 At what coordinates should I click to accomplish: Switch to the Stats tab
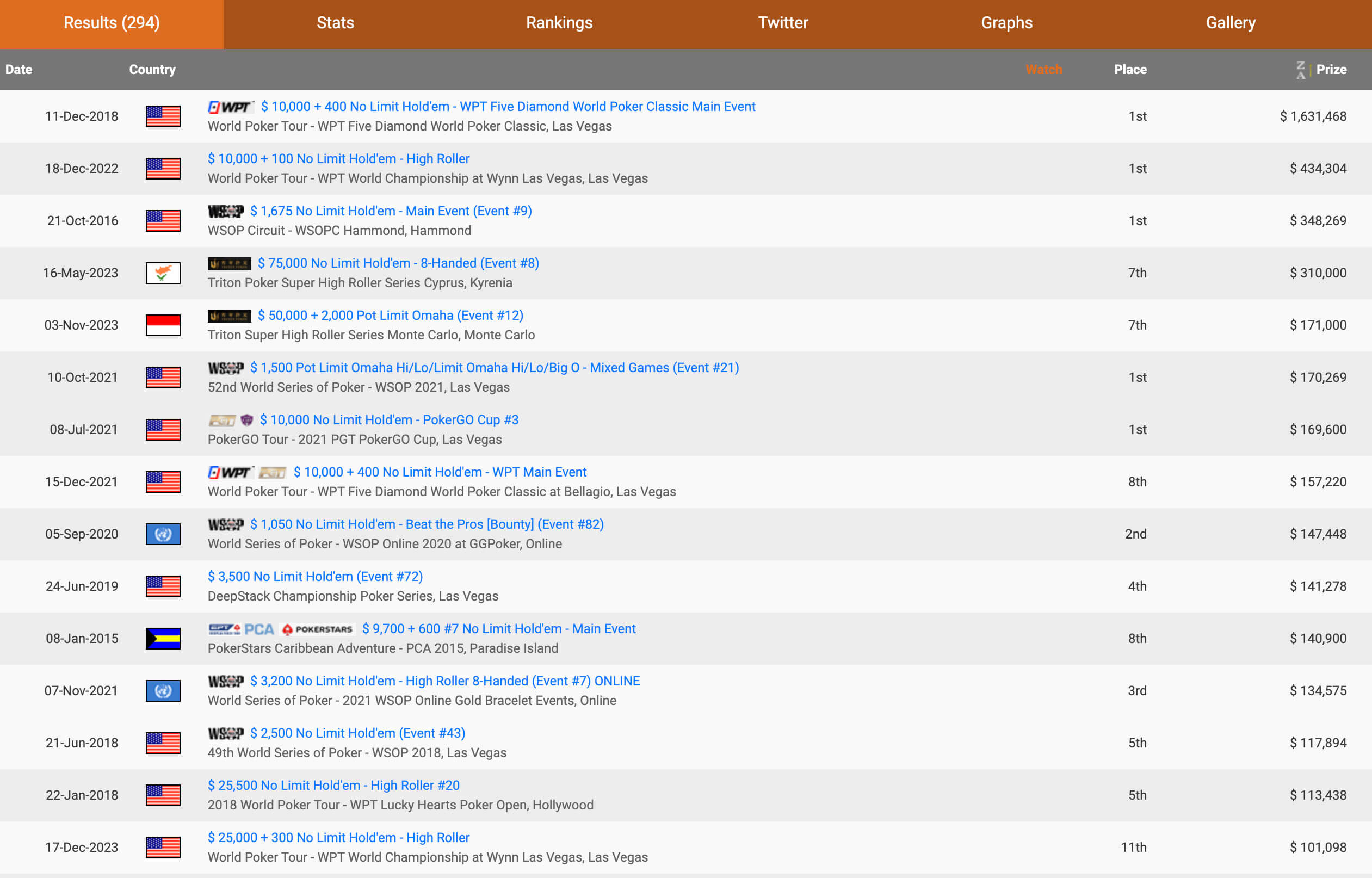335,23
